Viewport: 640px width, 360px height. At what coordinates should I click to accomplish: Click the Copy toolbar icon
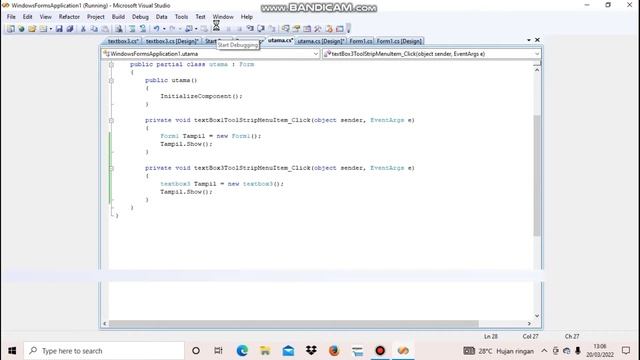tap(94, 29)
